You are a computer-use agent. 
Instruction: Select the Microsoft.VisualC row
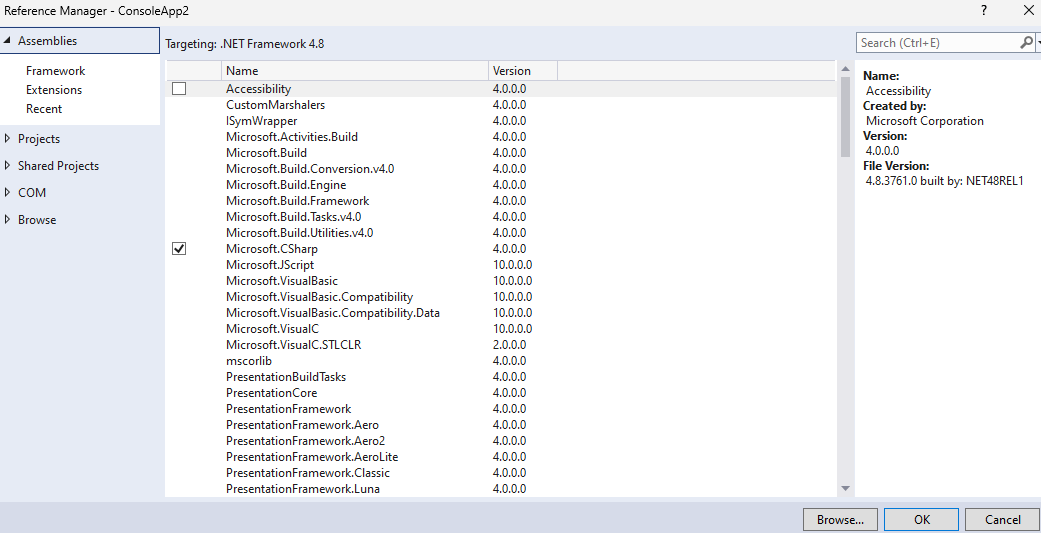500,329
